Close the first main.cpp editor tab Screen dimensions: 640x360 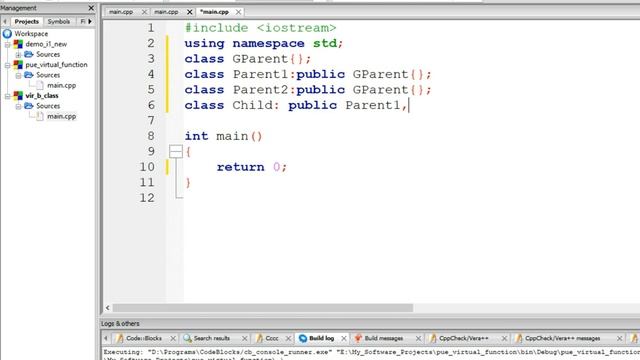144,12
